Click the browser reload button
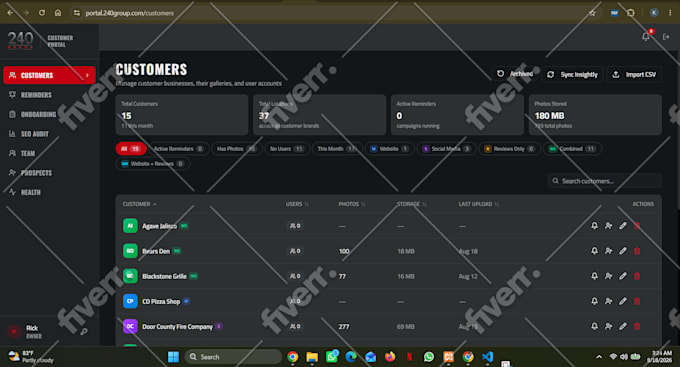 pyautogui.click(x=42, y=13)
